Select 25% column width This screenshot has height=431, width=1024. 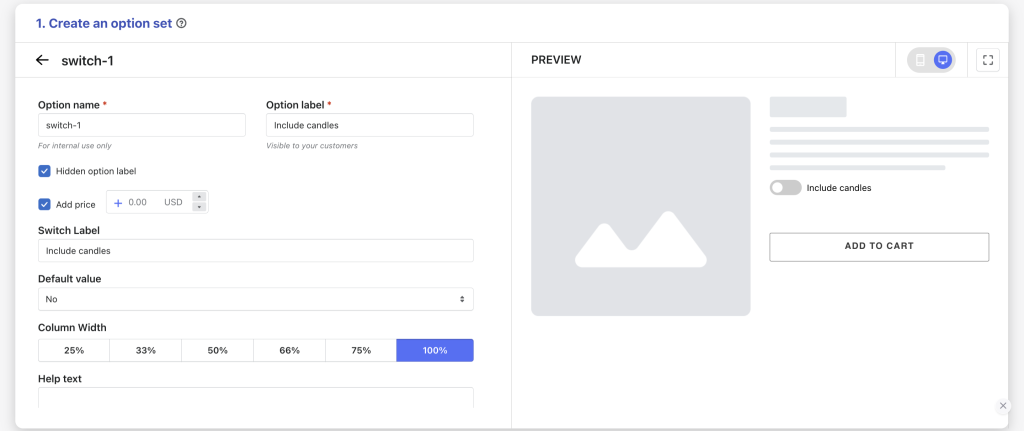click(x=74, y=351)
